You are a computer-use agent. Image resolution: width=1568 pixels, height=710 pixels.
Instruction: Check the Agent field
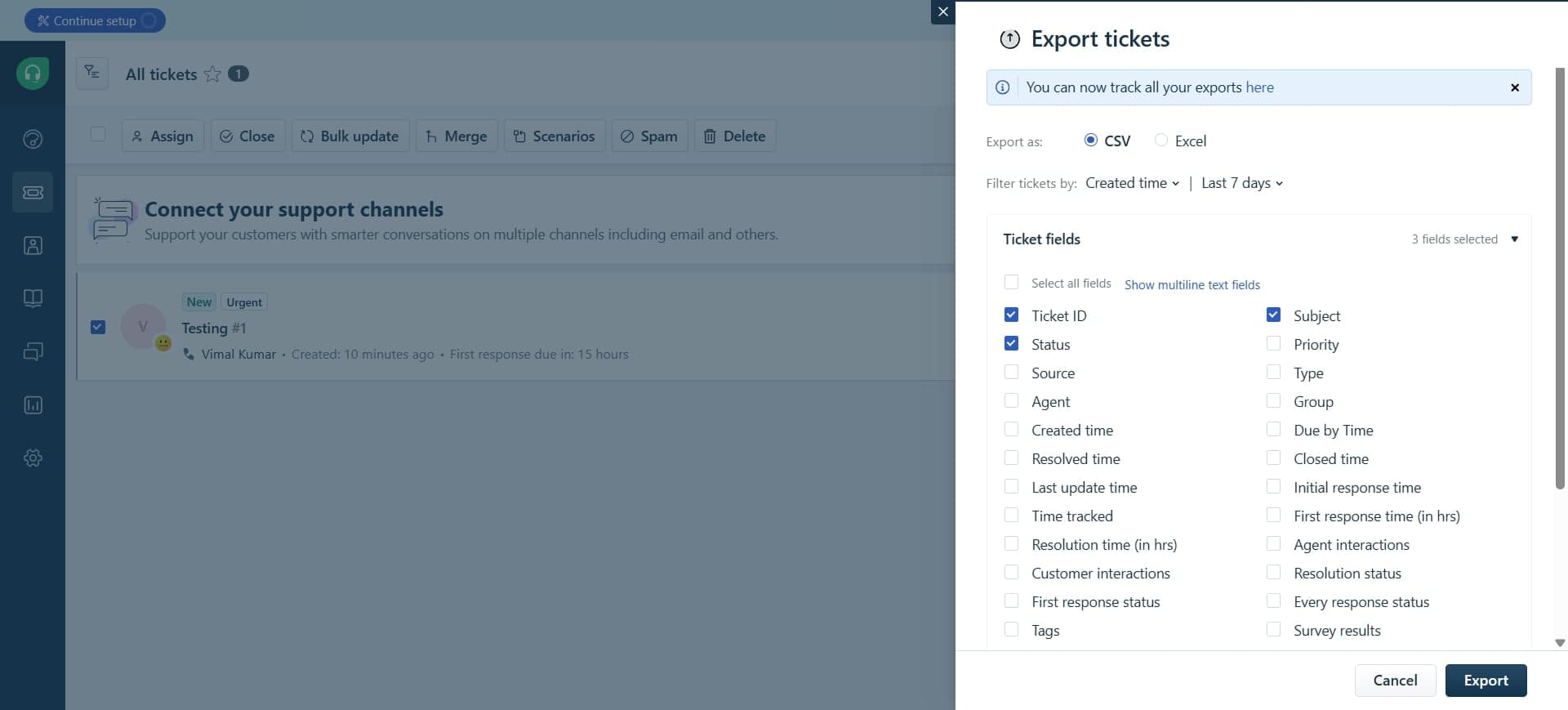pyautogui.click(x=1011, y=400)
